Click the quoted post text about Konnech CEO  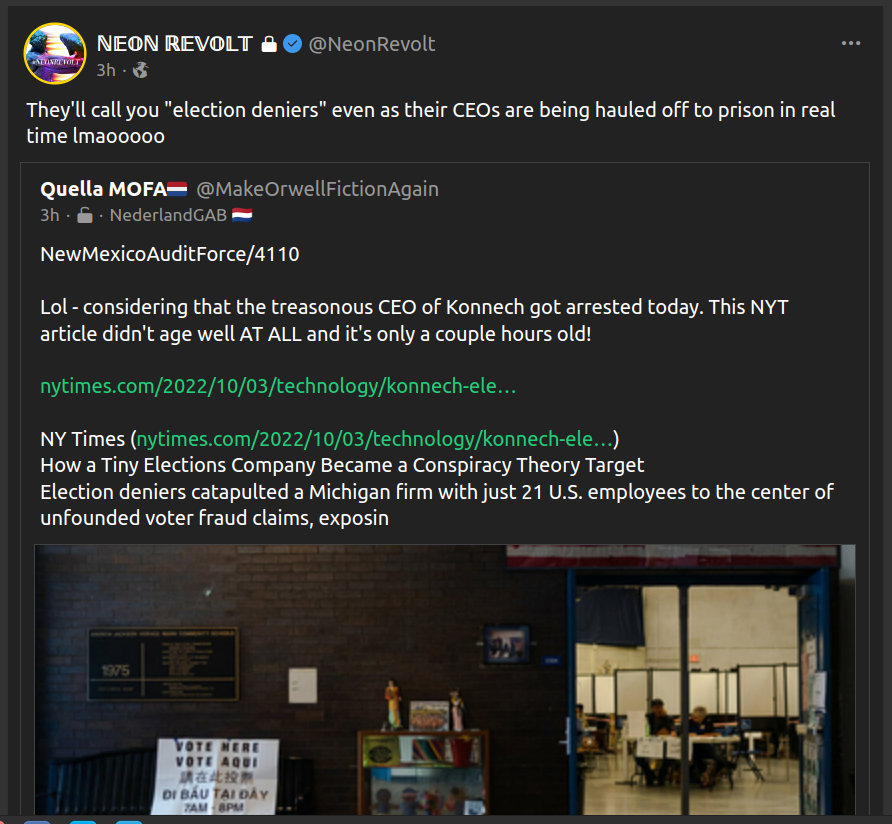click(414, 320)
